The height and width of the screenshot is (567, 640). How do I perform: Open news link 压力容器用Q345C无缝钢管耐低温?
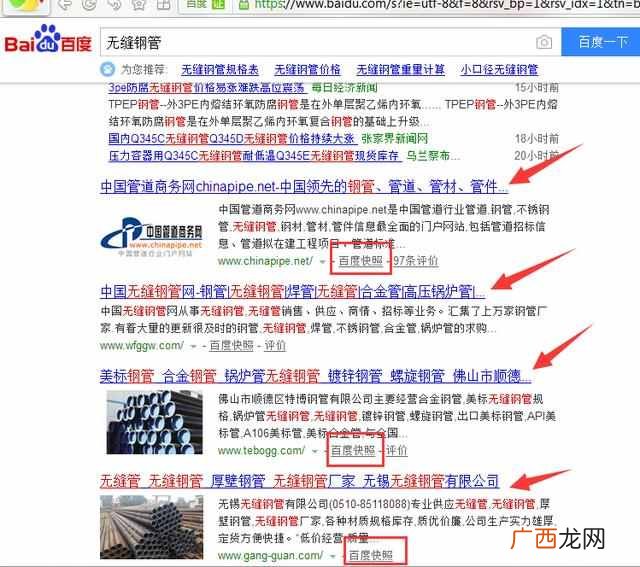coord(254,156)
